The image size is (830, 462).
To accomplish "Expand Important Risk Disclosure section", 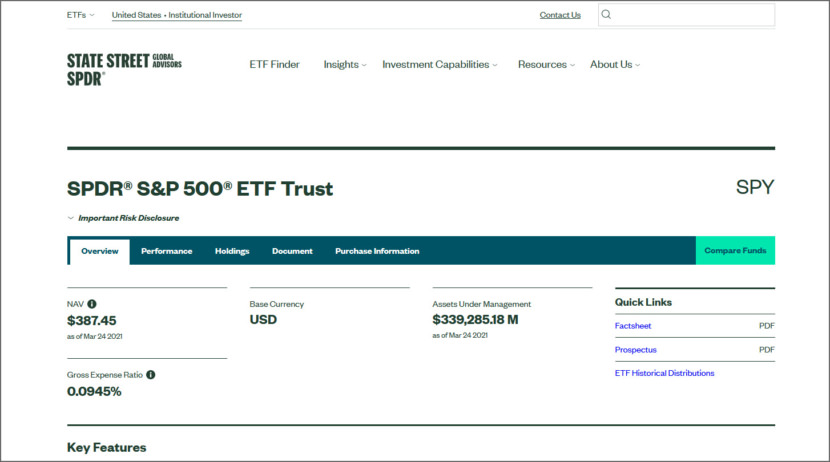I will point(122,218).
